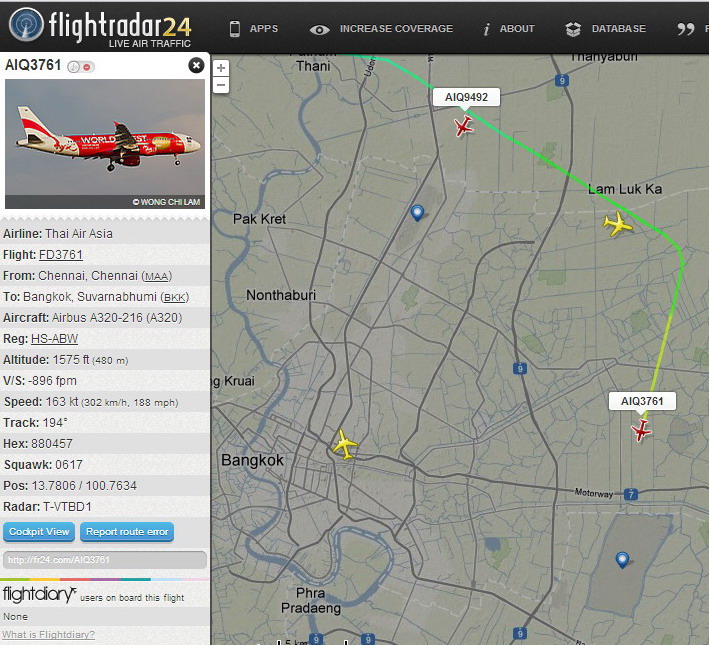The height and width of the screenshot is (645, 709).
Task: Zoom in the map with plus button
Action: (221, 68)
